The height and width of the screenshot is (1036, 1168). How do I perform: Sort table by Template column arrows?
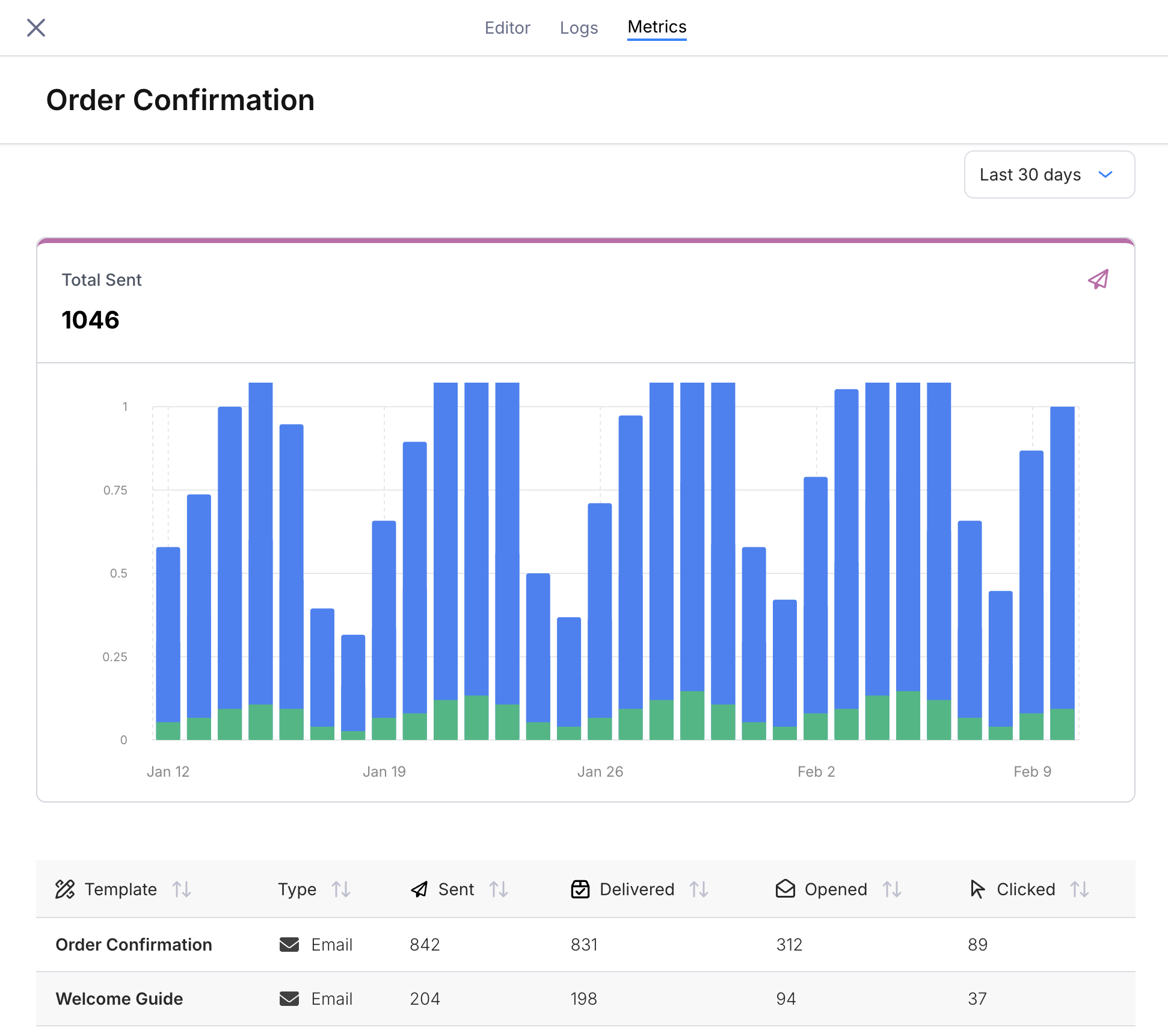(x=182, y=889)
